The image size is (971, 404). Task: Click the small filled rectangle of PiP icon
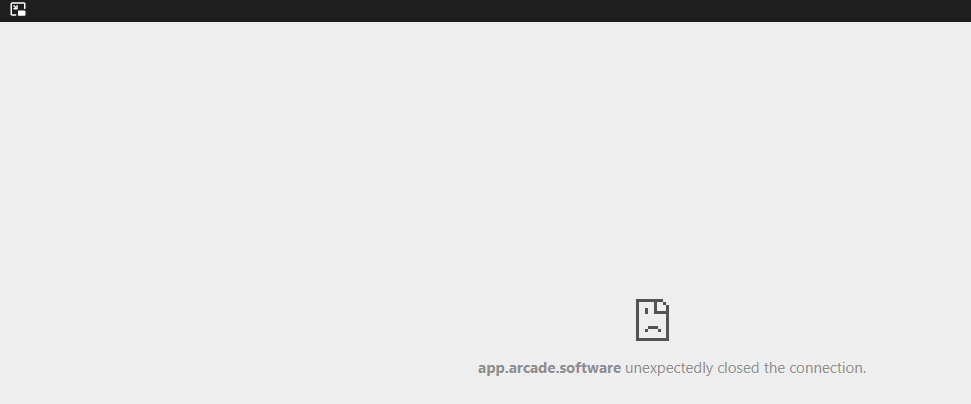(x=22, y=13)
